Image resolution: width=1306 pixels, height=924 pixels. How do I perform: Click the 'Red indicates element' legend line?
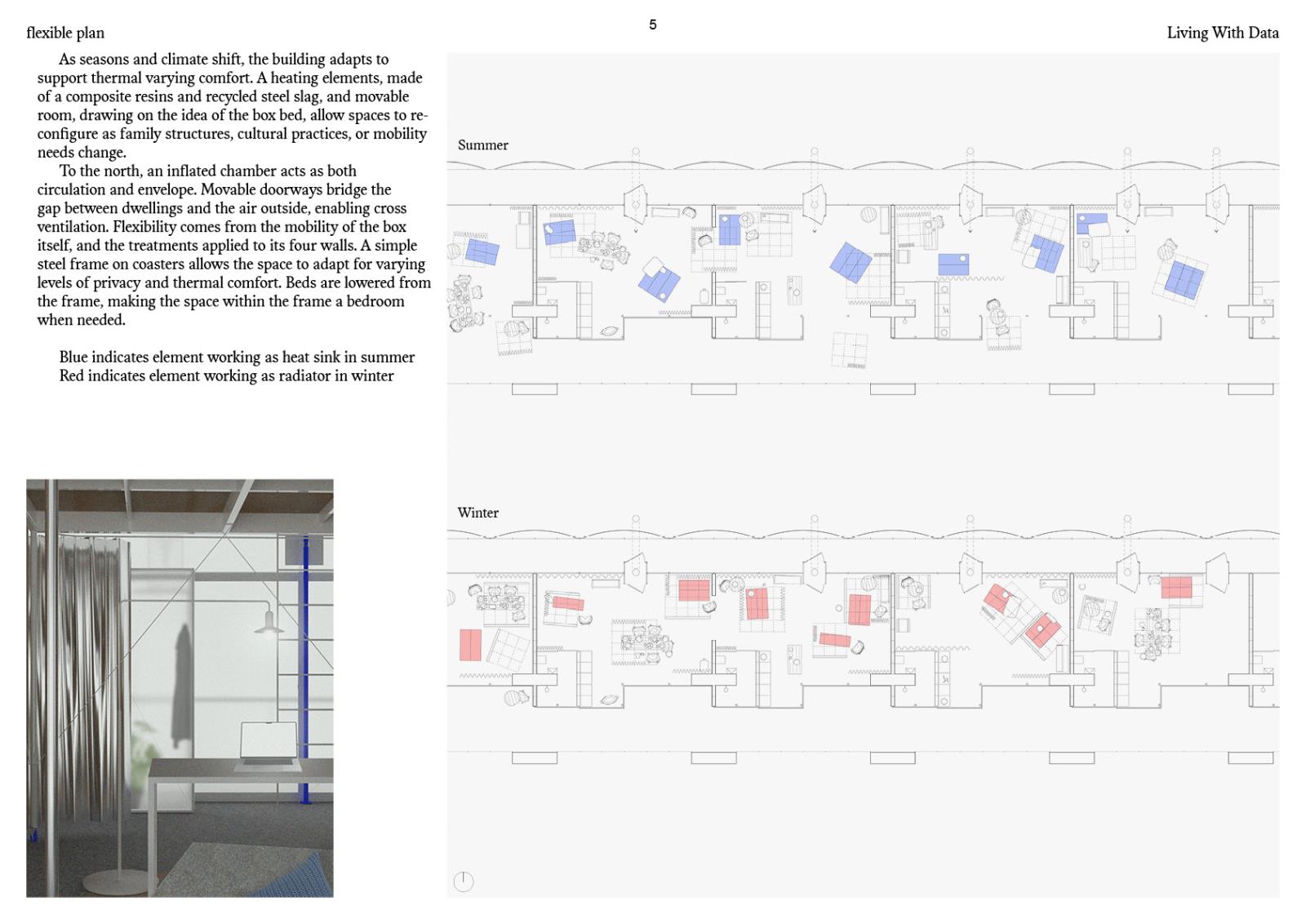[226, 376]
